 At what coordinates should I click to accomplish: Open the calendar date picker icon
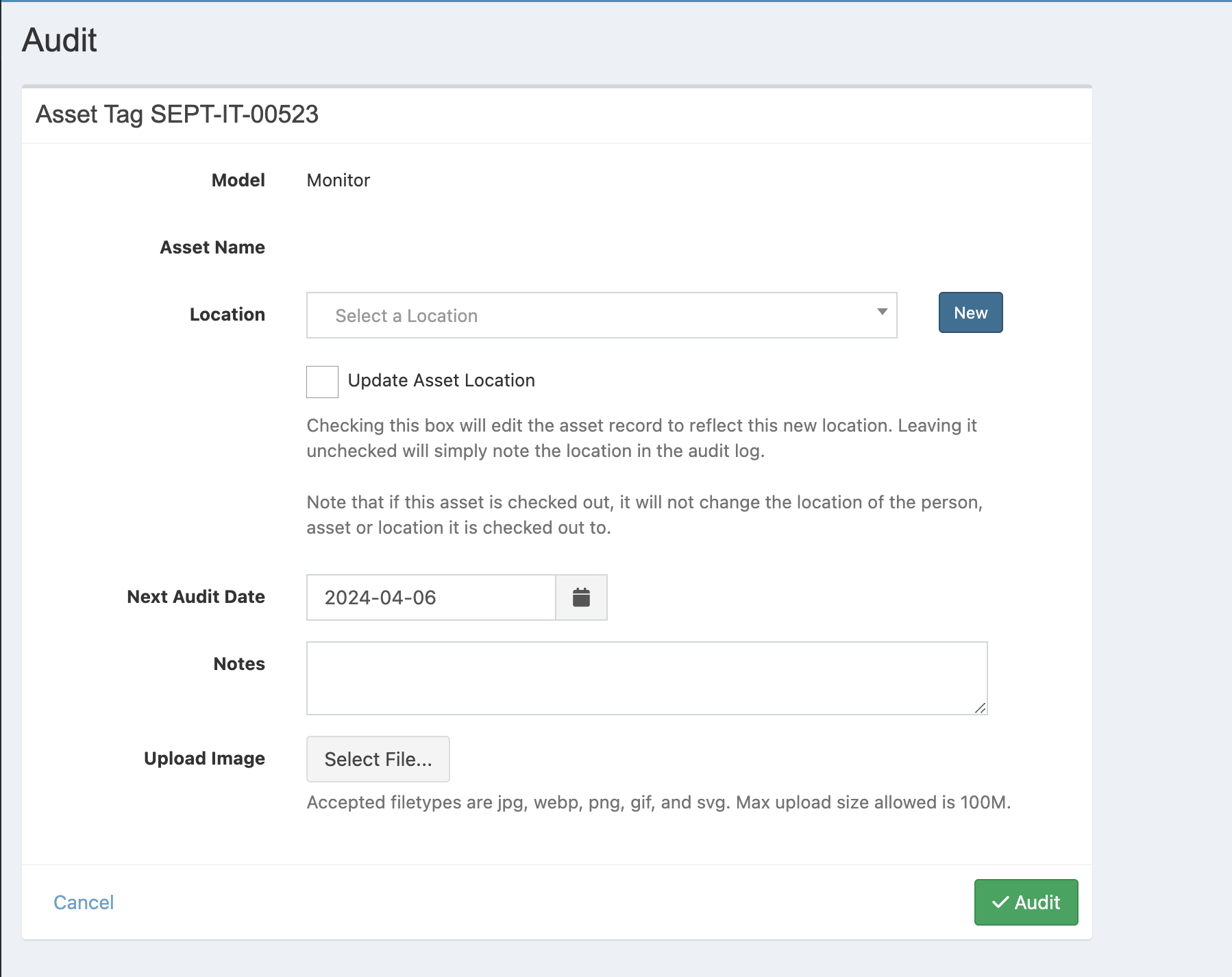(x=581, y=597)
